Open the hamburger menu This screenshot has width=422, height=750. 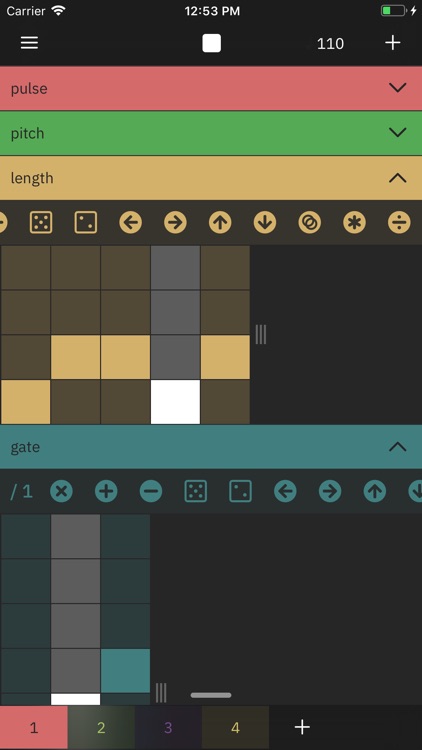pos(29,43)
